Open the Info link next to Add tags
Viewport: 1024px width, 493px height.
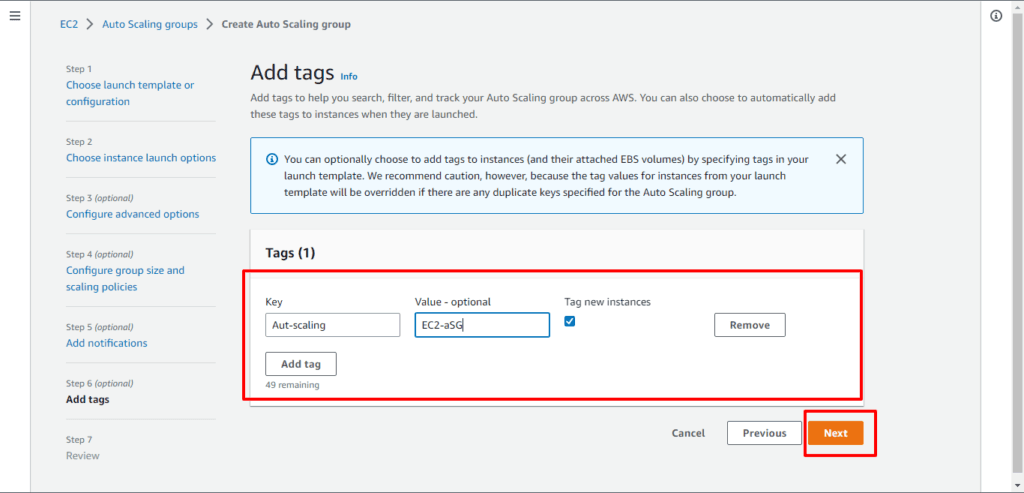click(348, 76)
